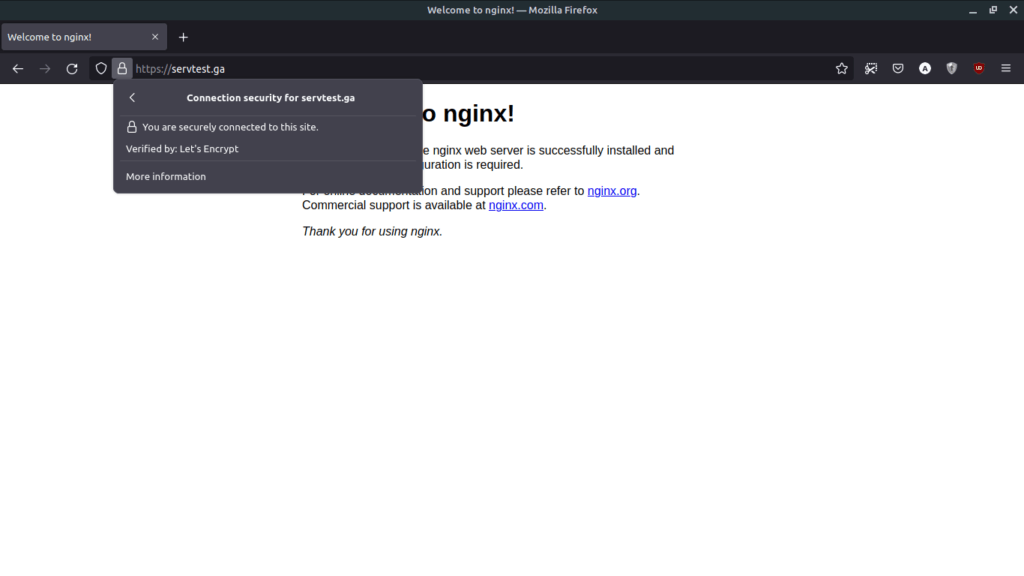Screen dimensions: 1024x576
Task: Click More information in the security panel
Action: [x=166, y=176]
